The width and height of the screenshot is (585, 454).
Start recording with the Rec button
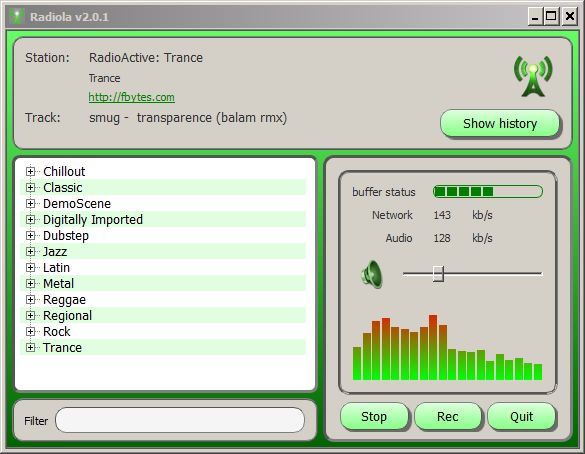tap(447, 416)
